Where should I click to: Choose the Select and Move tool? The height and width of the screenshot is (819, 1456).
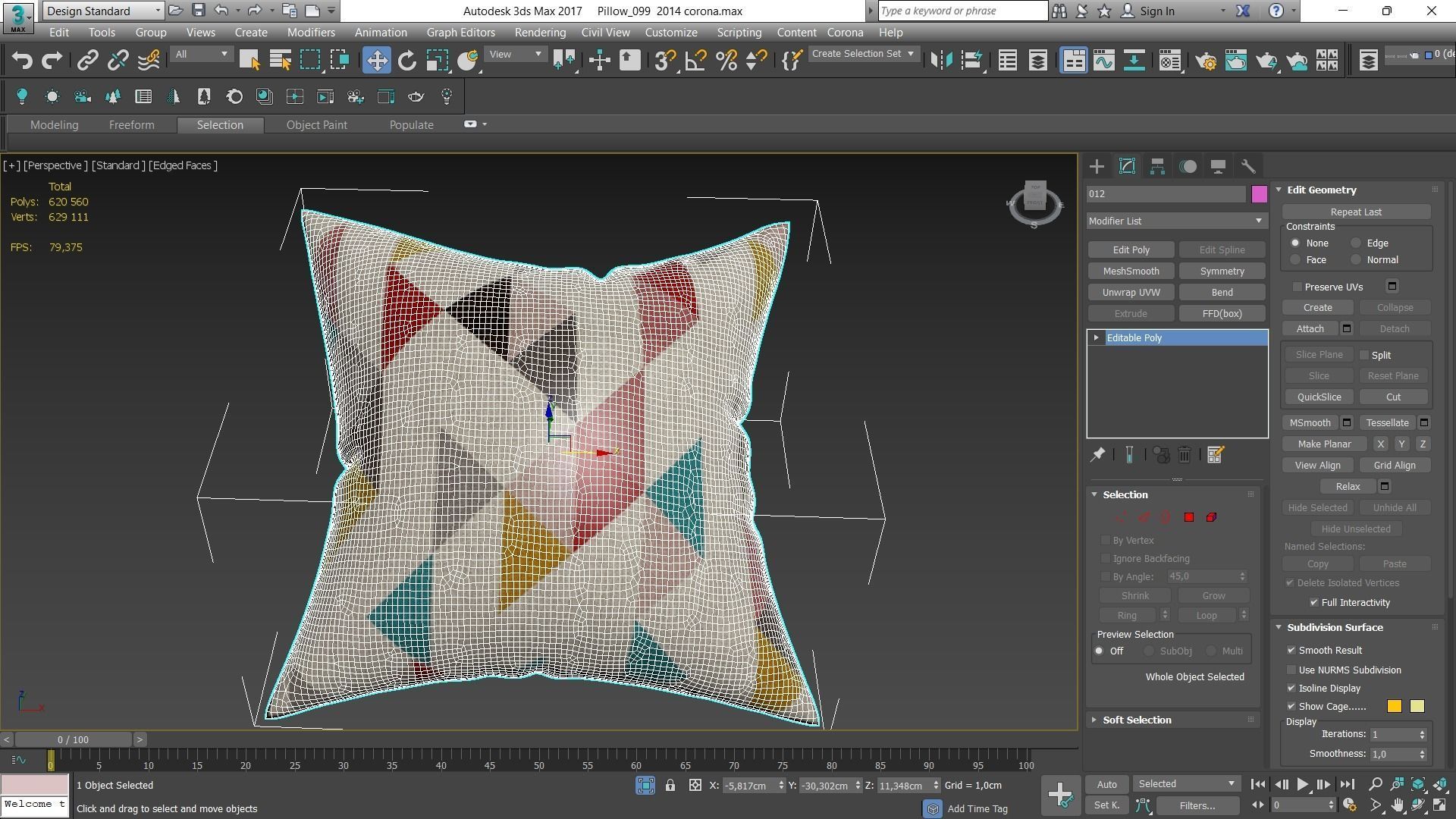(x=376, y=61)
